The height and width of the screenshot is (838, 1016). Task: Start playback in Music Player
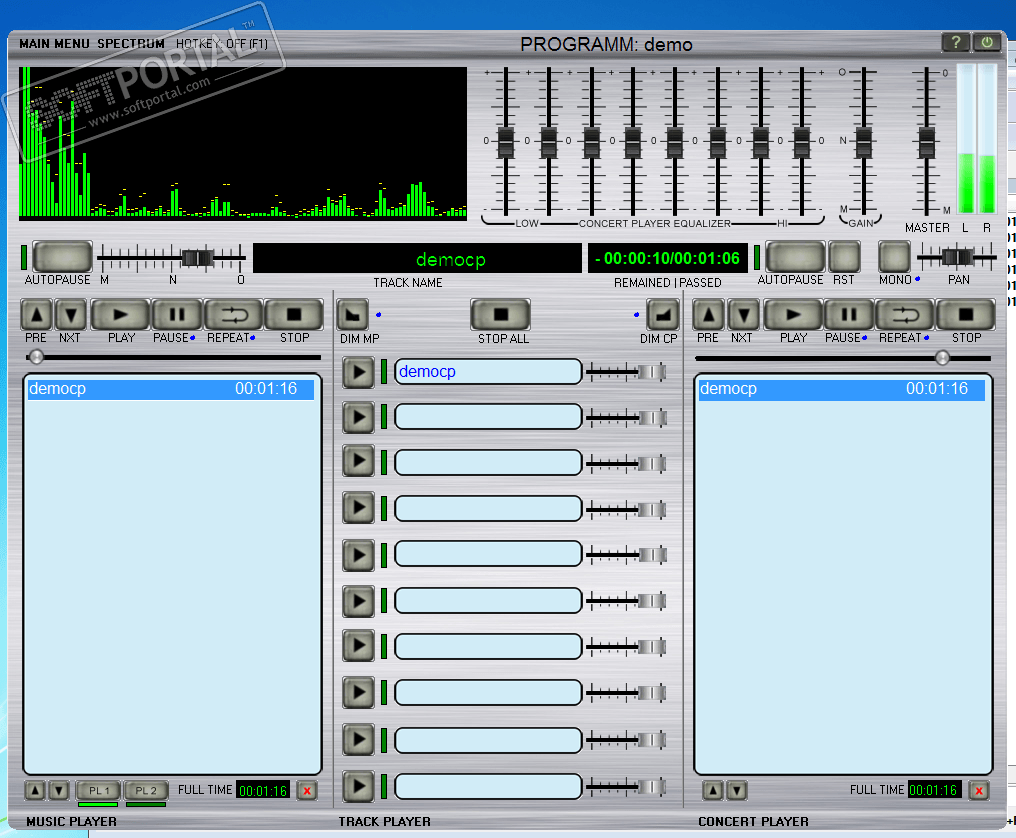click(121, 315)
